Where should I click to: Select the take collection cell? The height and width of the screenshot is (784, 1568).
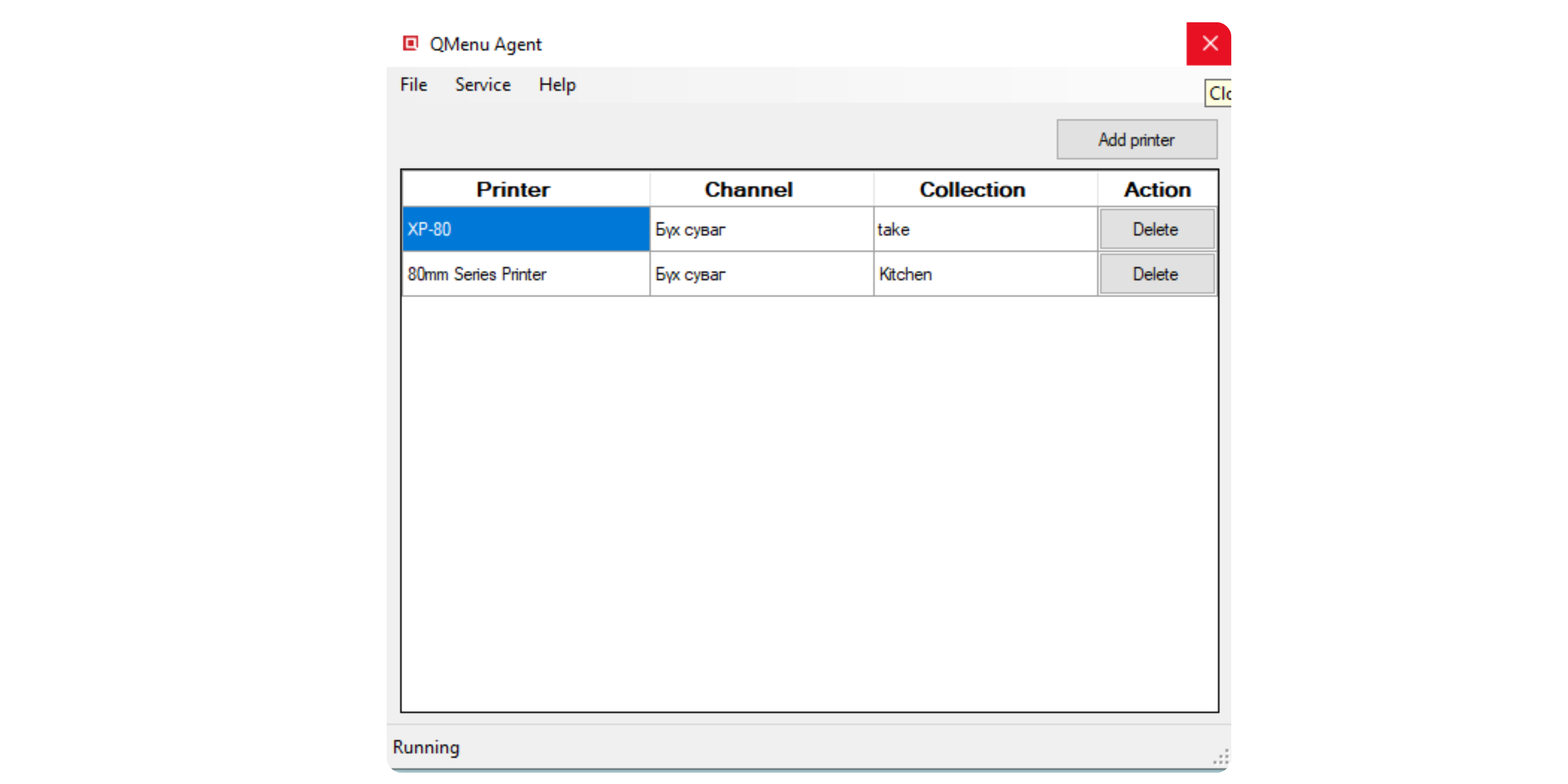tap(985, 229)
